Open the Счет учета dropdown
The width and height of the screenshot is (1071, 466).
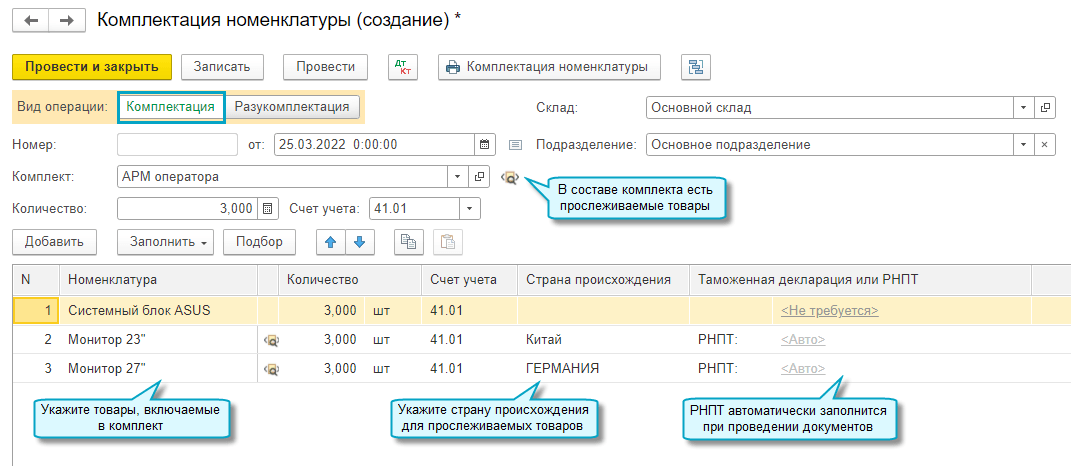(470, 209)
